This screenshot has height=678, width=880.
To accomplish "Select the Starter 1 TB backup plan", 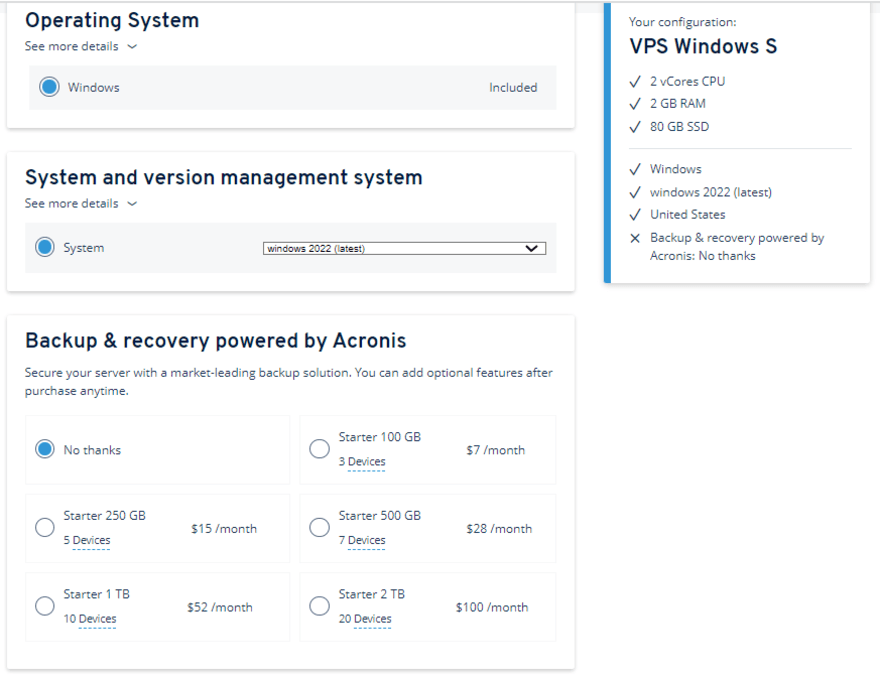I will [x=45, y=606].
